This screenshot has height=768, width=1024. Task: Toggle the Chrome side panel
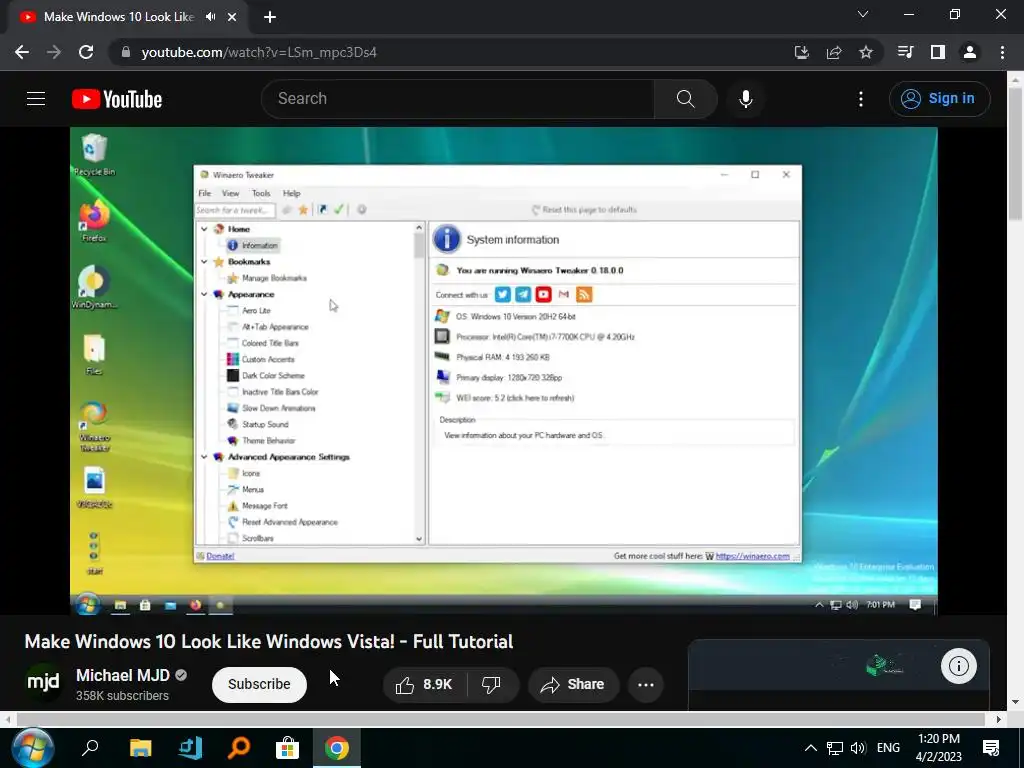937,52
